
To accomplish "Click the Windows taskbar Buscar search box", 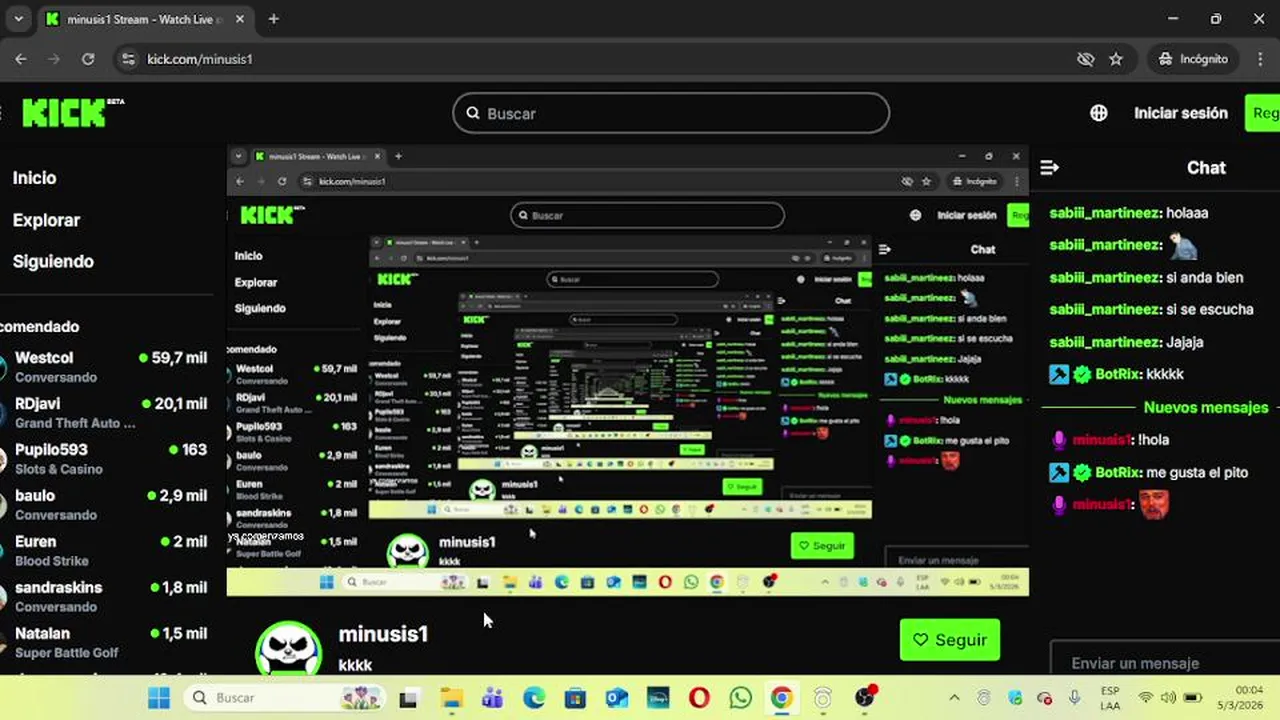I will tap(285, 698).
